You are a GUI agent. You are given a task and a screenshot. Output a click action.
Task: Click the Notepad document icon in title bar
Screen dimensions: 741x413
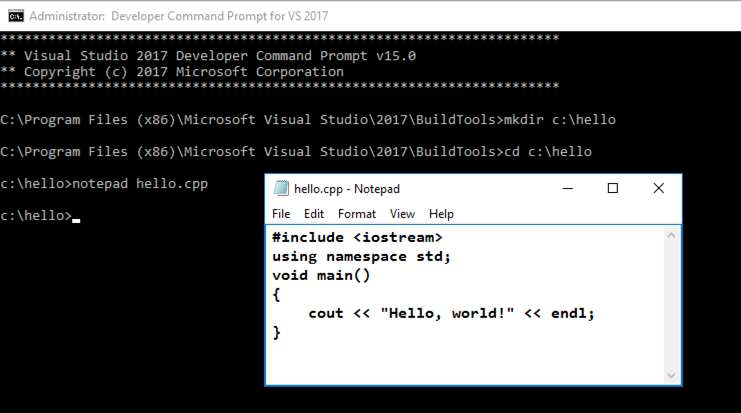281,189
